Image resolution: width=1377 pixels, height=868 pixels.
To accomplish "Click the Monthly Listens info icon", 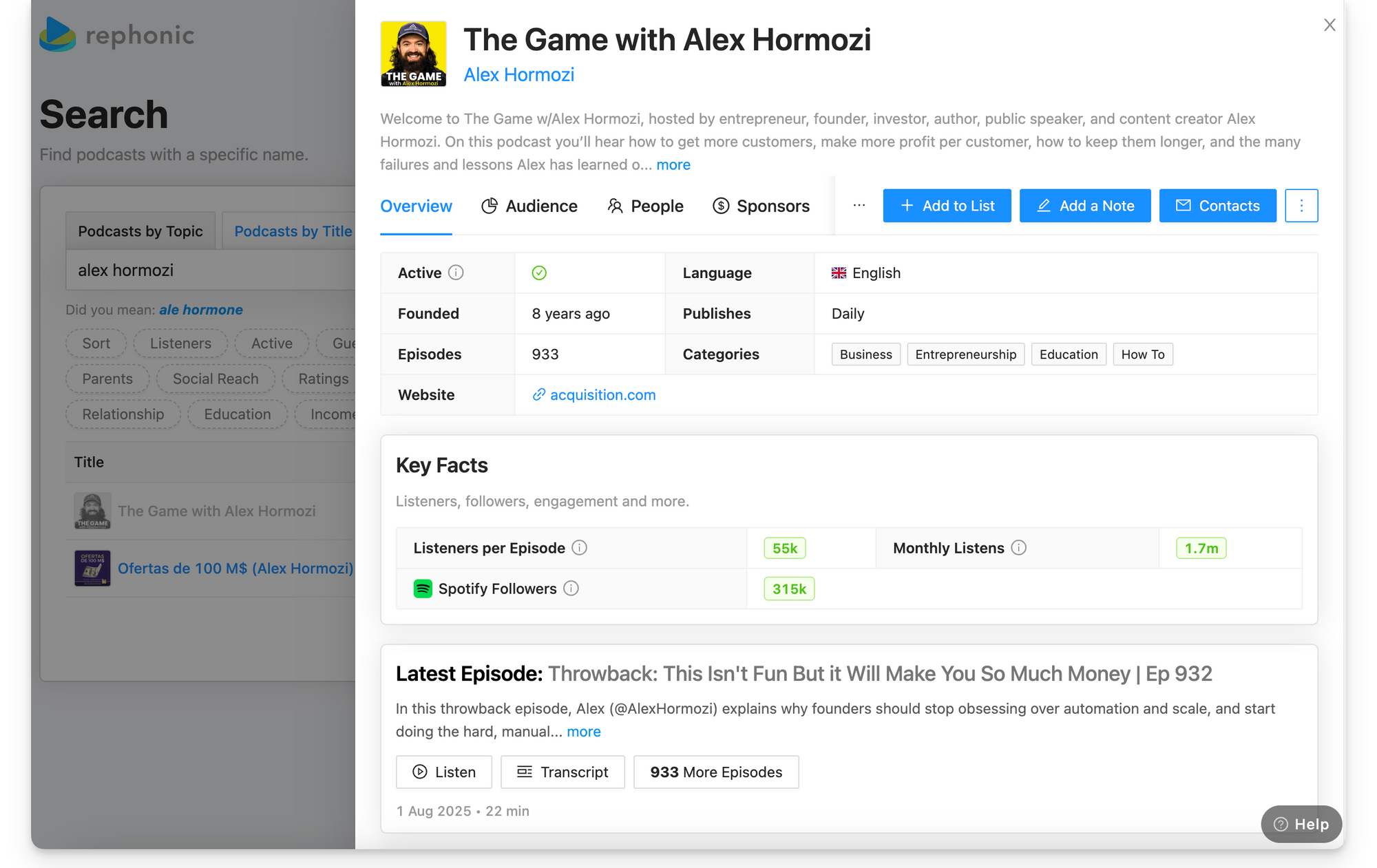I will tap(1019, 548).
